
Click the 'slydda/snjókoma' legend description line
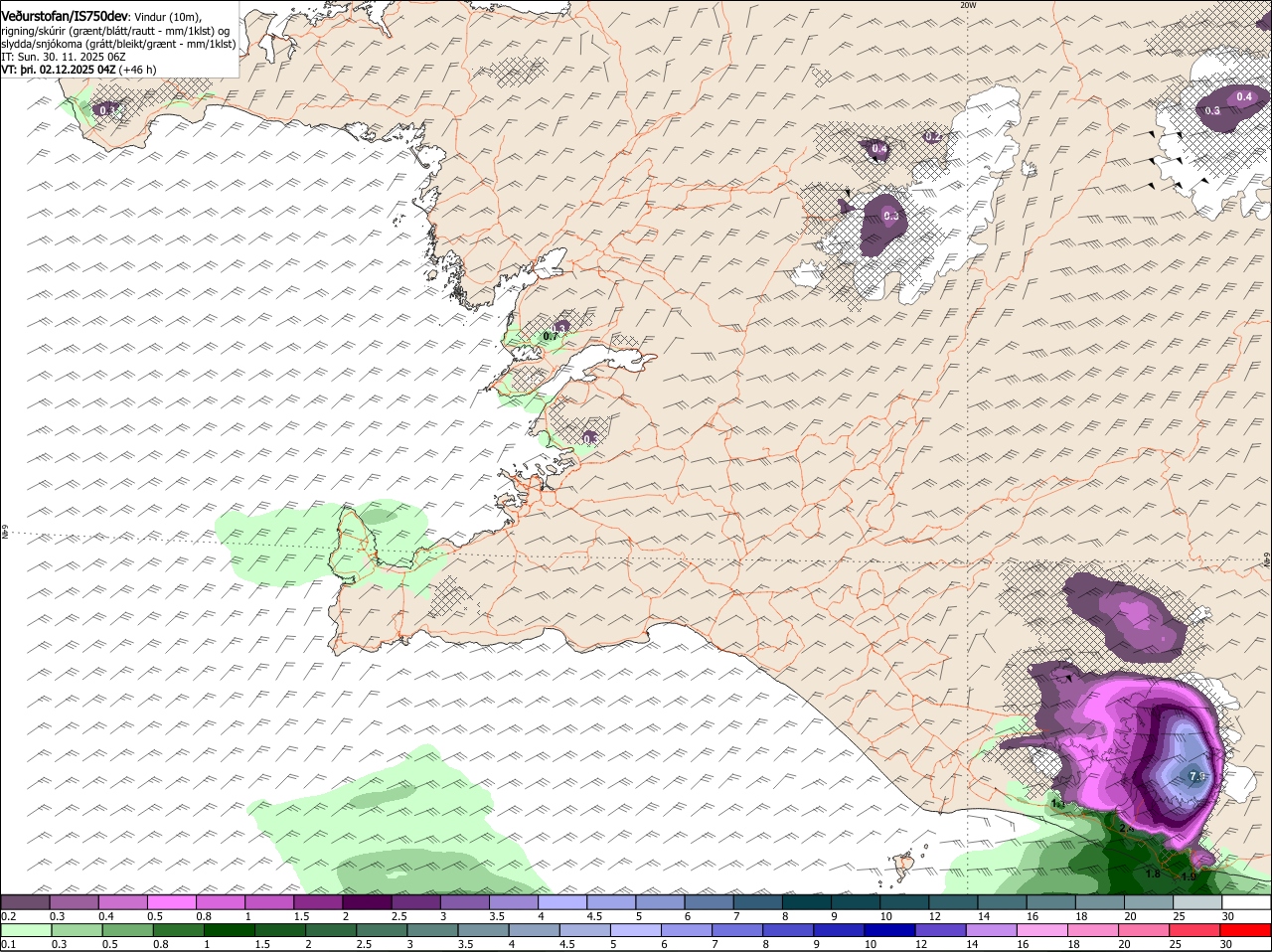118,44
